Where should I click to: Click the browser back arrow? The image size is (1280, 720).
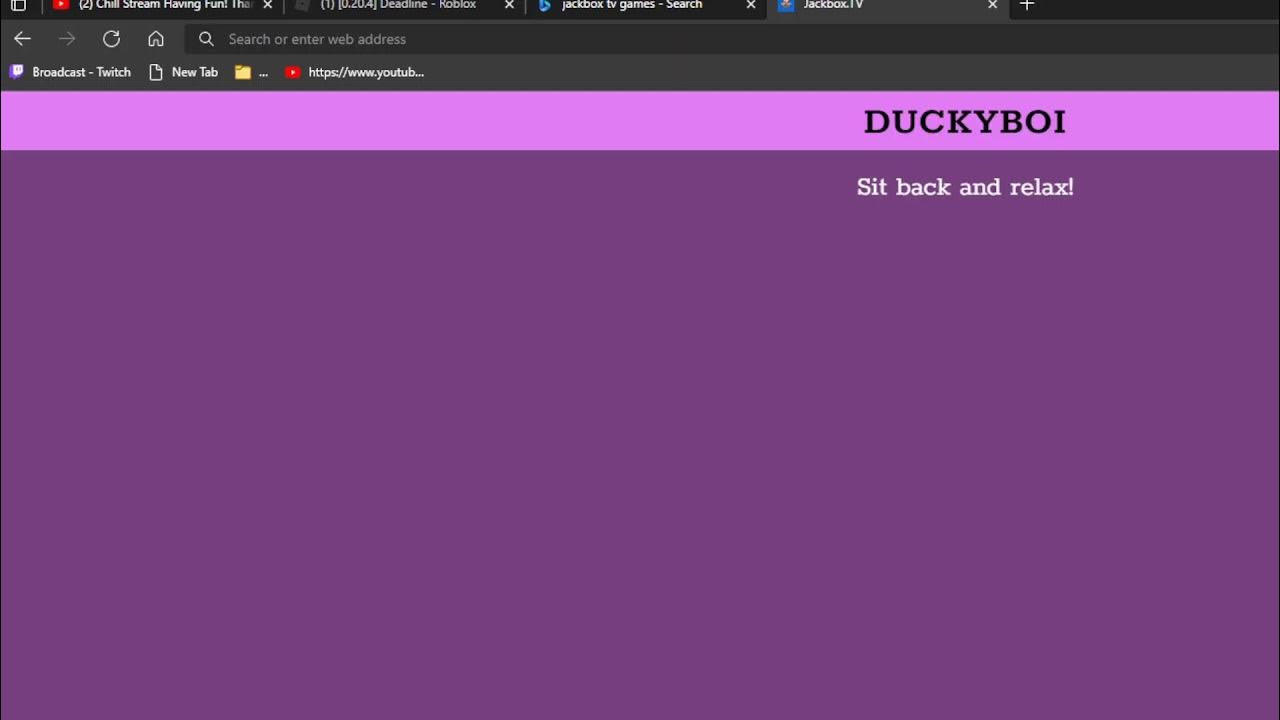[22, 39]
